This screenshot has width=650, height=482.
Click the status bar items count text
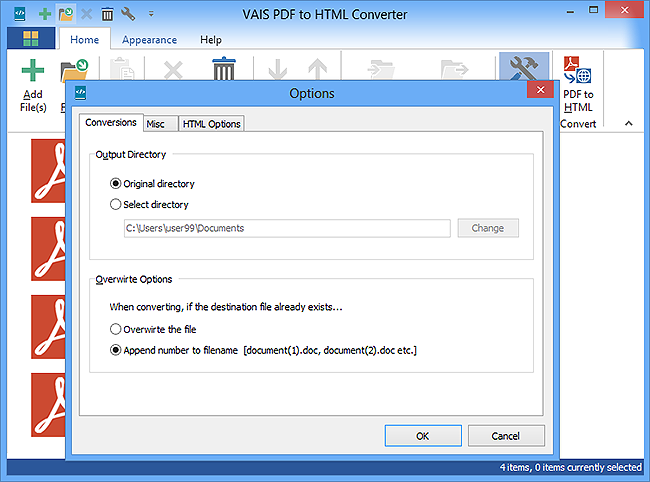(x=570, y=467)
